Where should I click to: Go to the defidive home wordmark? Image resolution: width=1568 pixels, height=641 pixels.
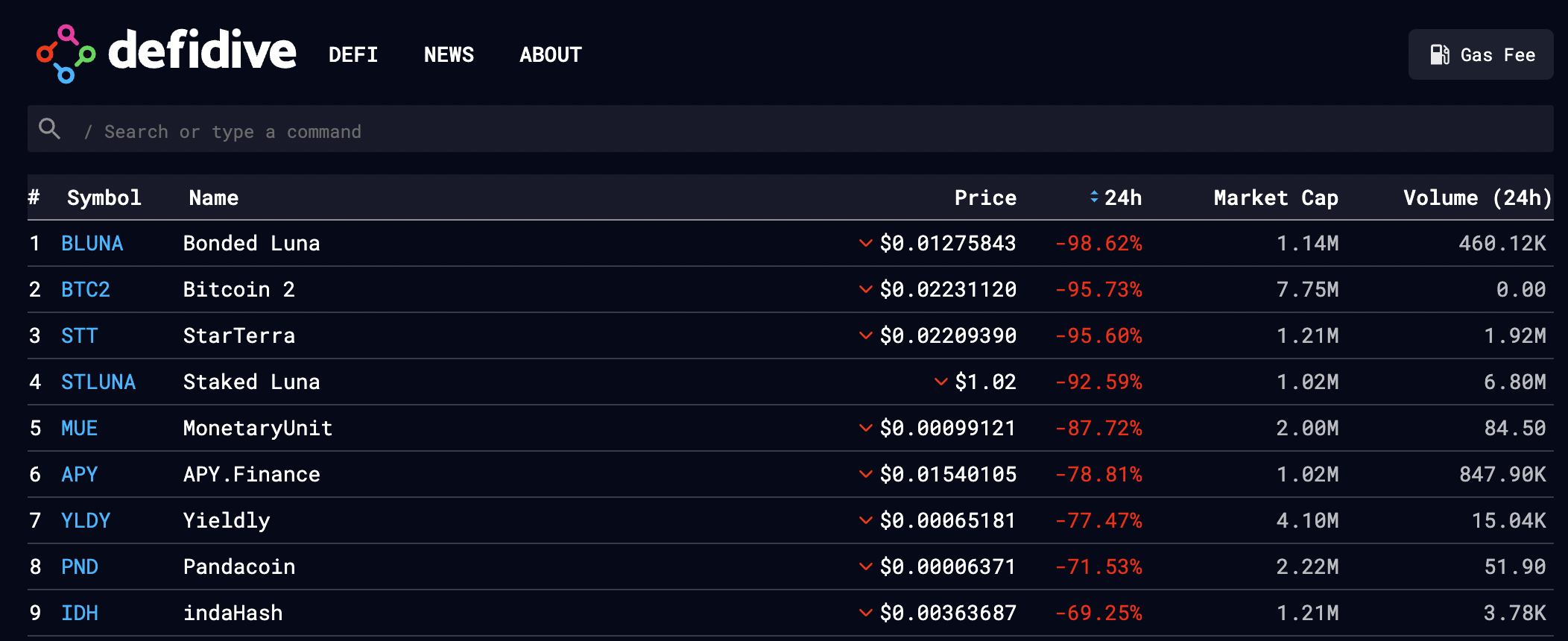click(202, 51)
